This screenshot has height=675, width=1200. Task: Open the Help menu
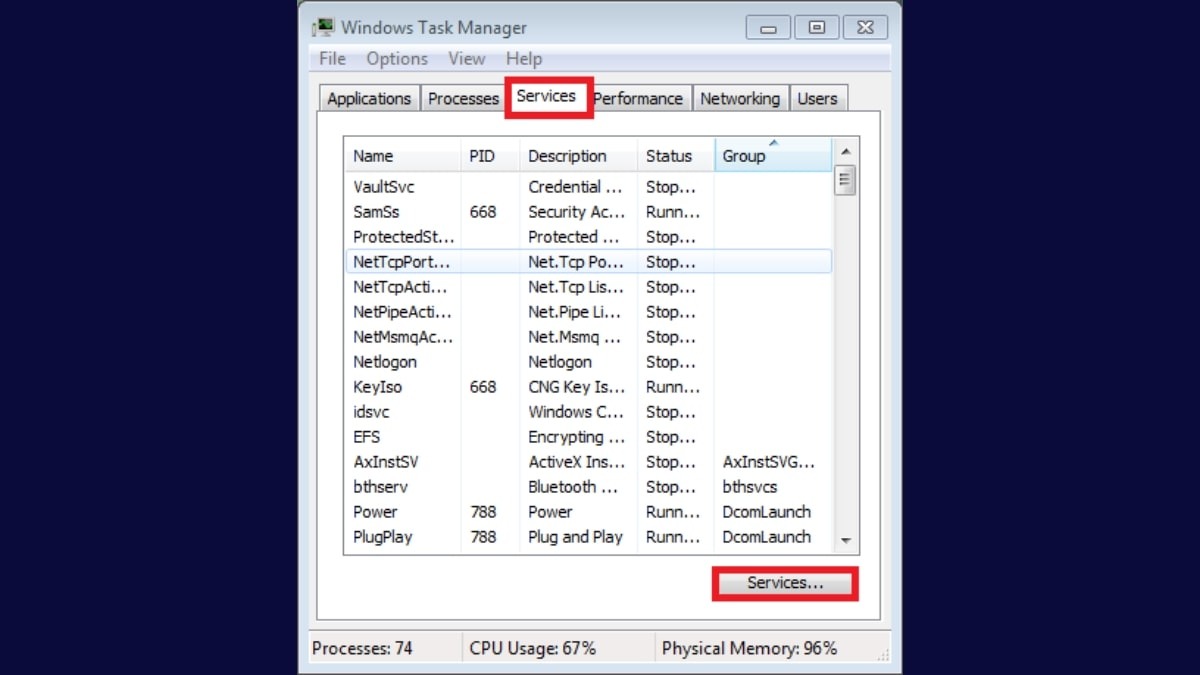click(524, 59)
